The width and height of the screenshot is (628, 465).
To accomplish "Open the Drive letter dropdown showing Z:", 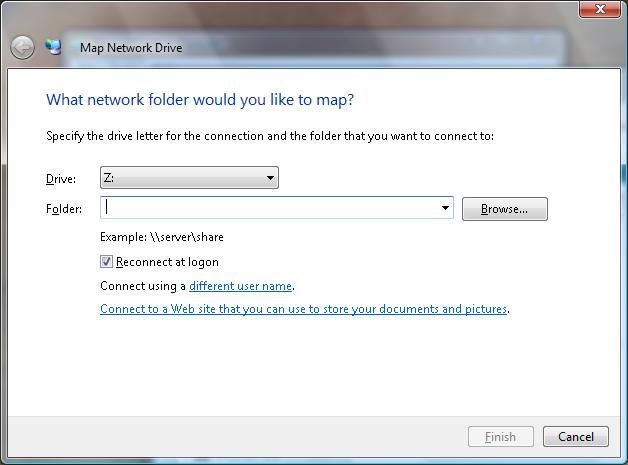I will pyautogui.click(x=188, y=178).
